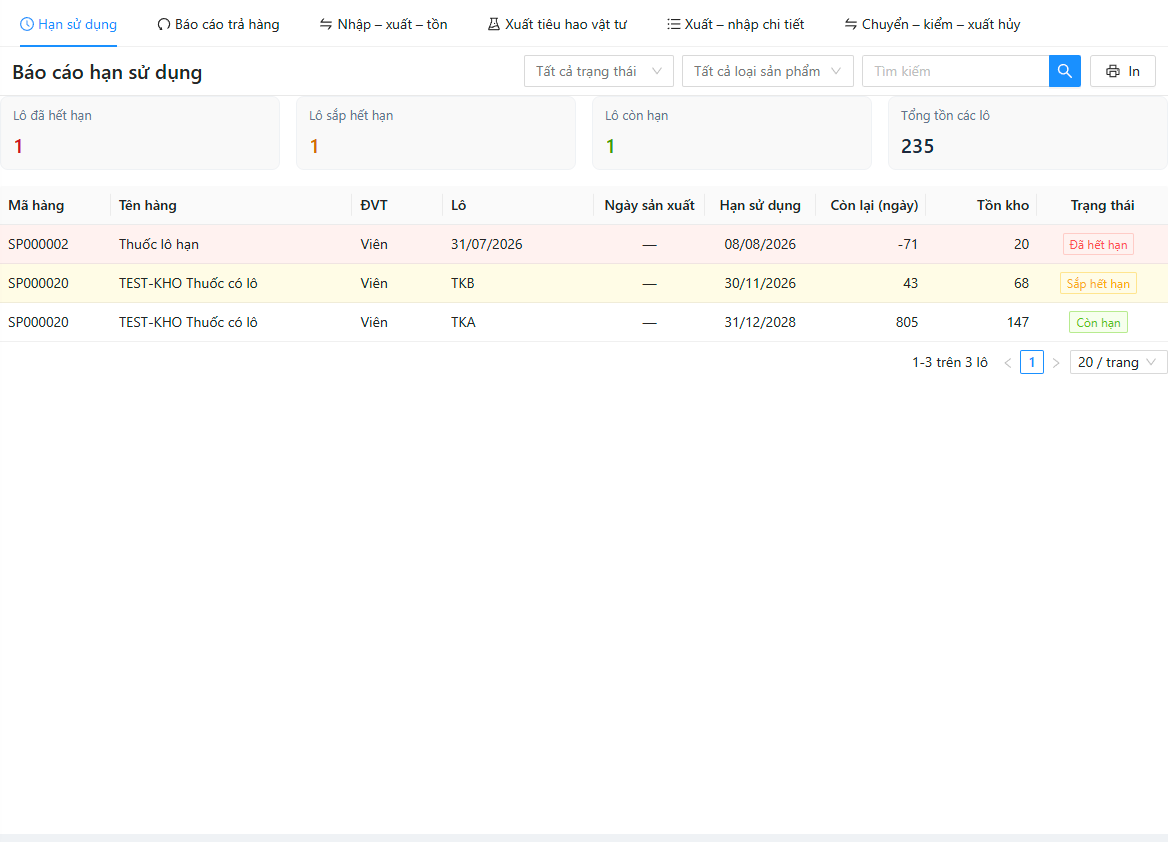
Task: Open the Tất cả trạng thái dropdown
Action: [599, 71]
